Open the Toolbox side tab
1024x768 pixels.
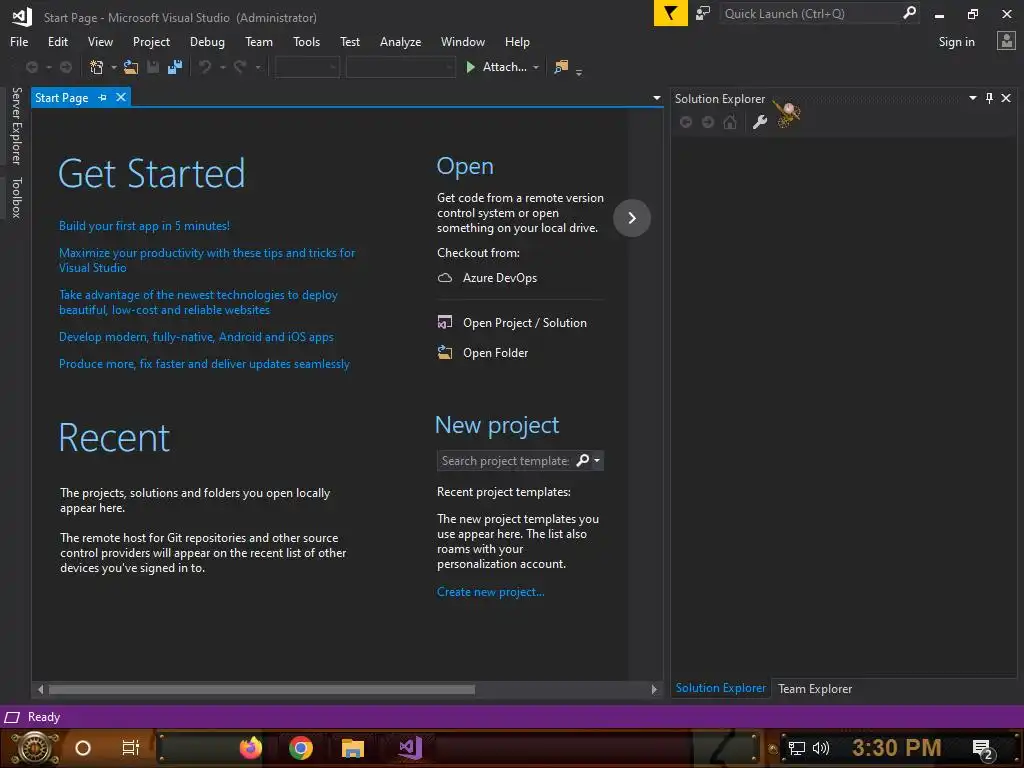(17, 197)
